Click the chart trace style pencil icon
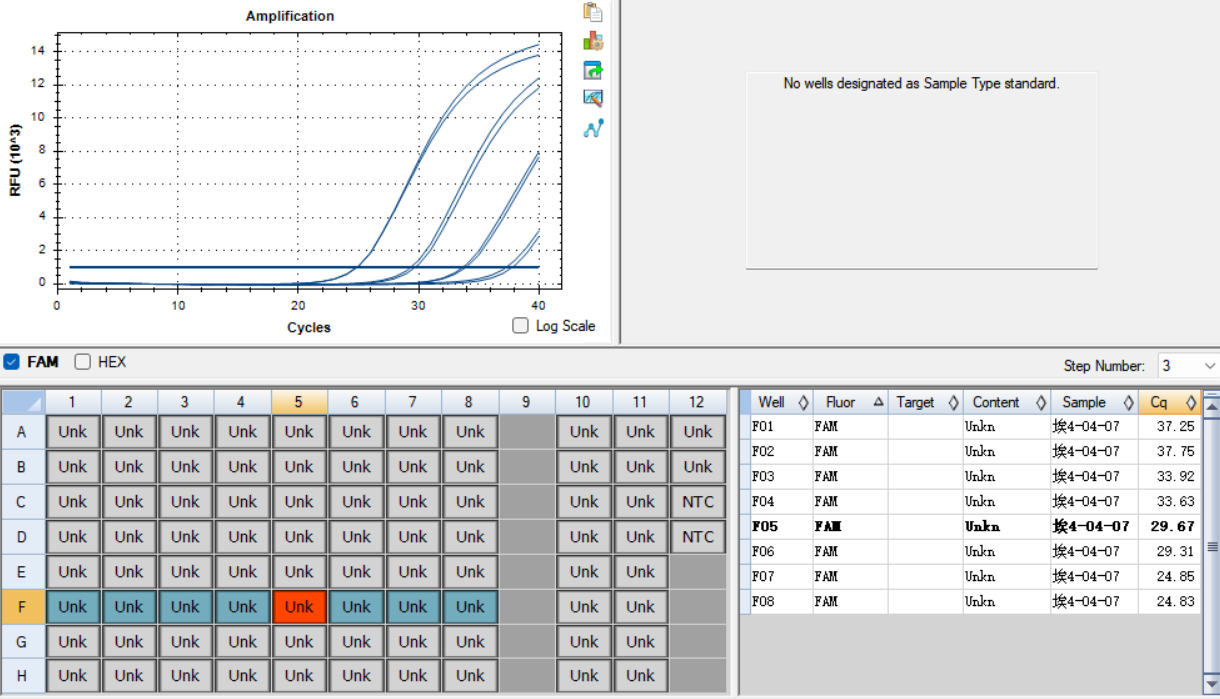 [593, 98]
